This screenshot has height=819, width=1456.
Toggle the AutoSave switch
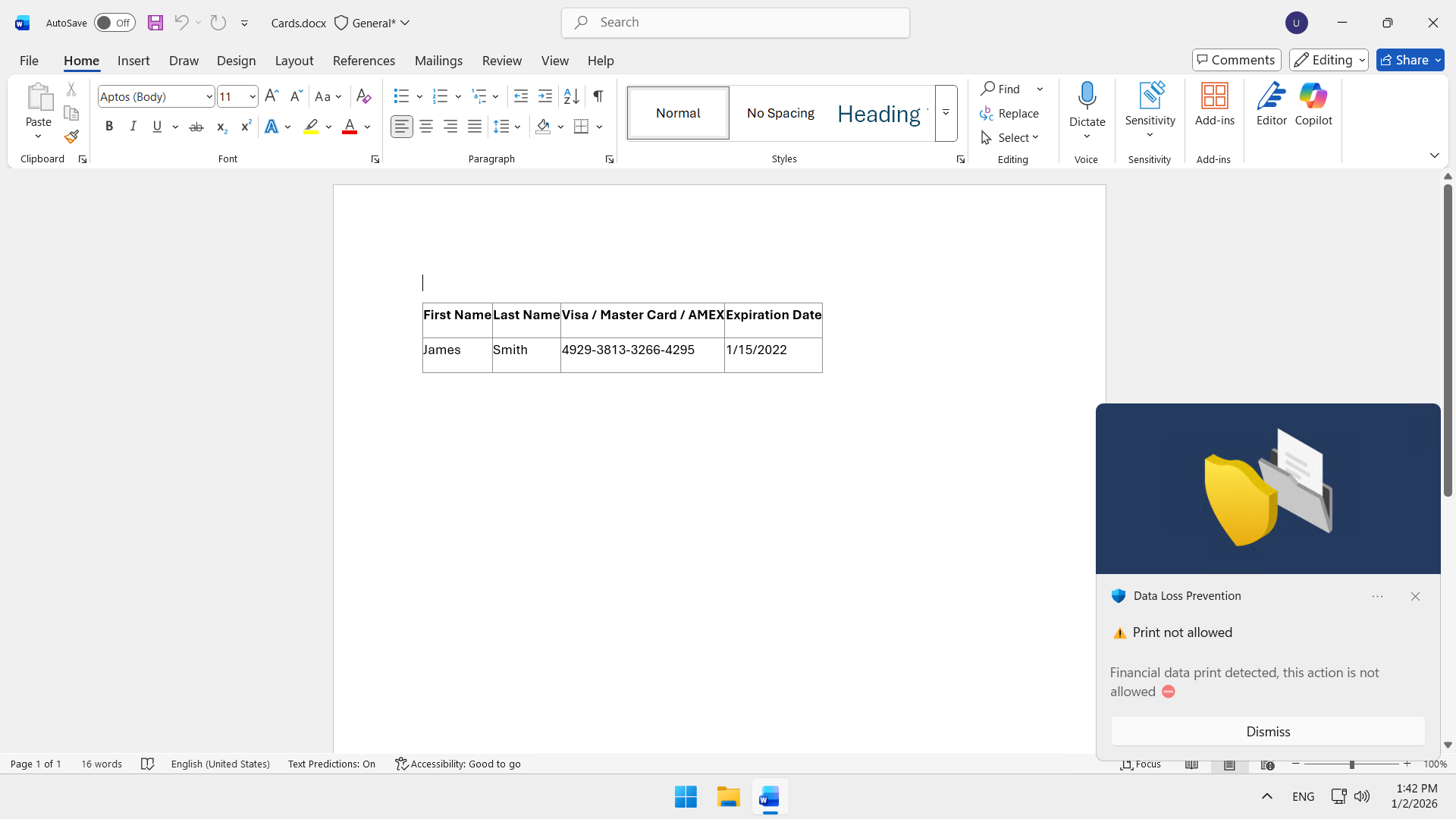click(115, 23)
